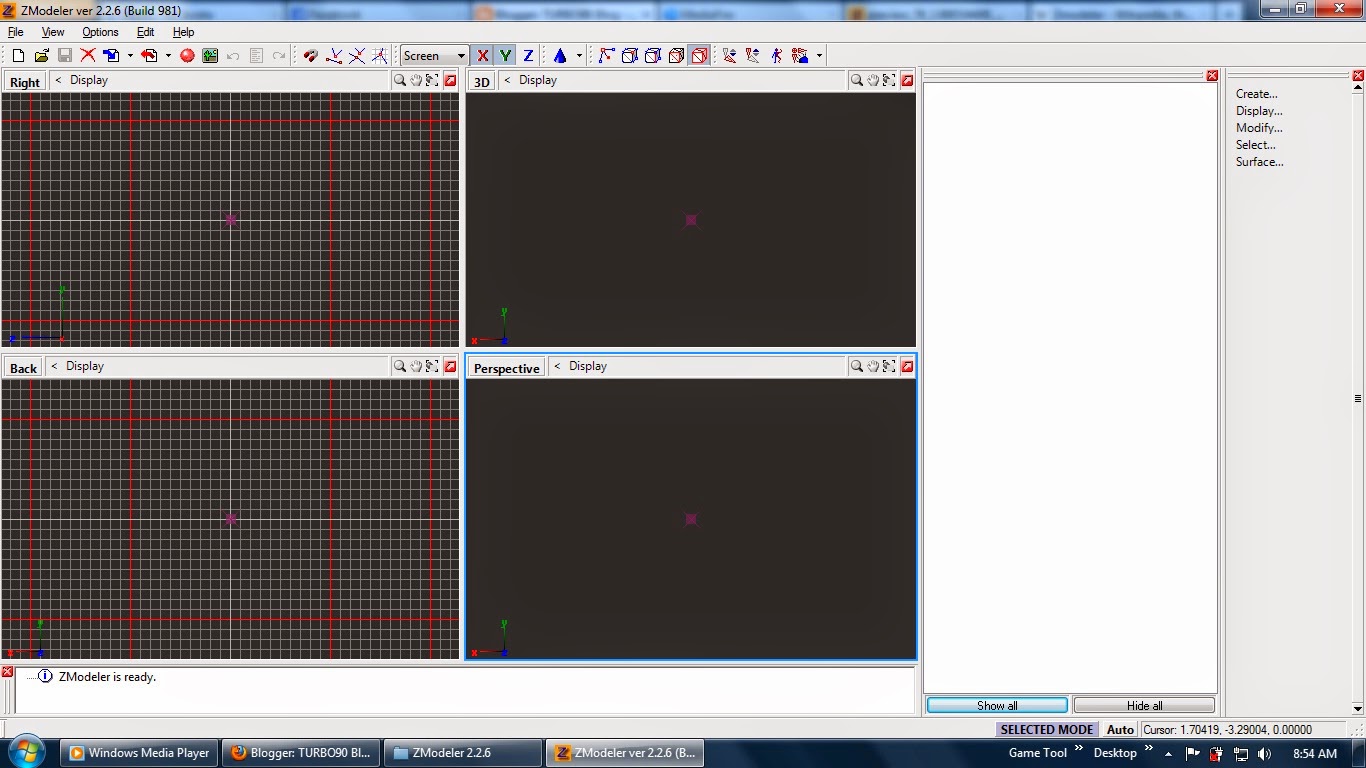Expand the Create... command group
The image size is (1366, 768).
(1257, 94)
